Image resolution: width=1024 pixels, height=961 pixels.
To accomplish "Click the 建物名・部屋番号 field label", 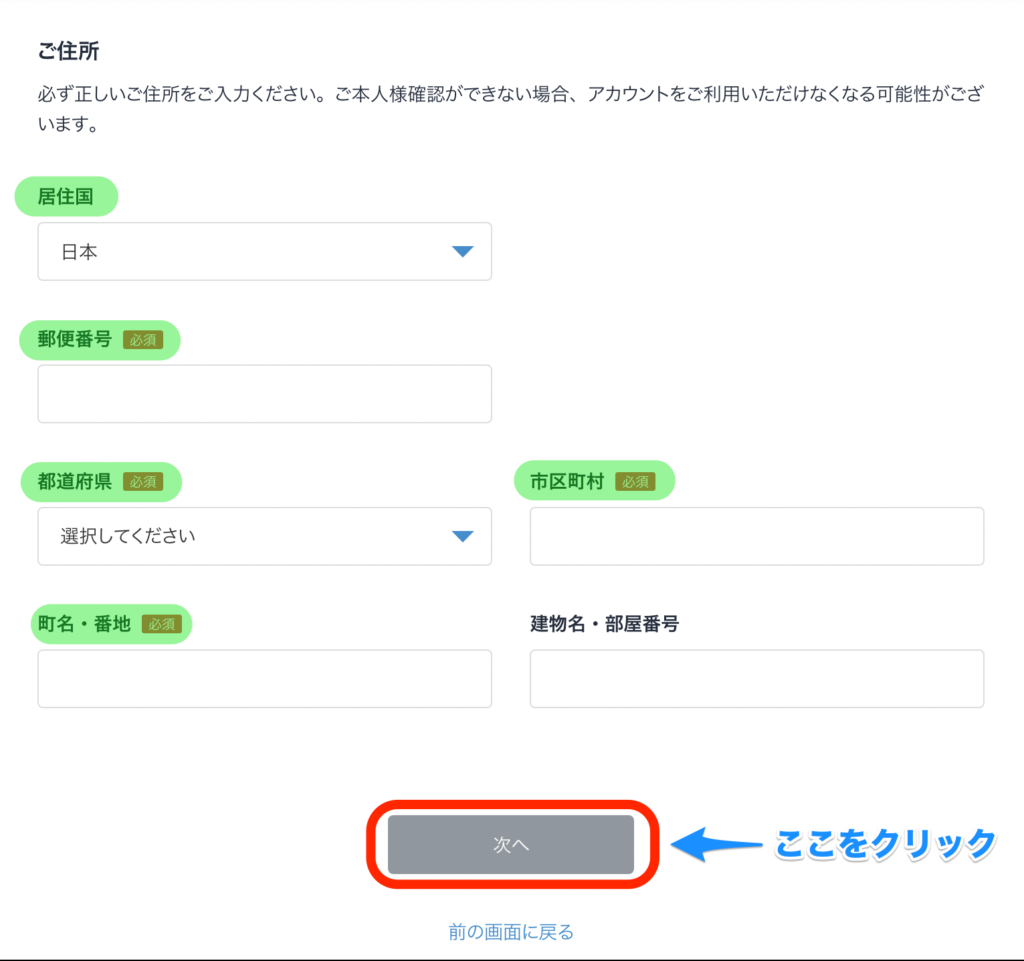I will pos(605,624).
